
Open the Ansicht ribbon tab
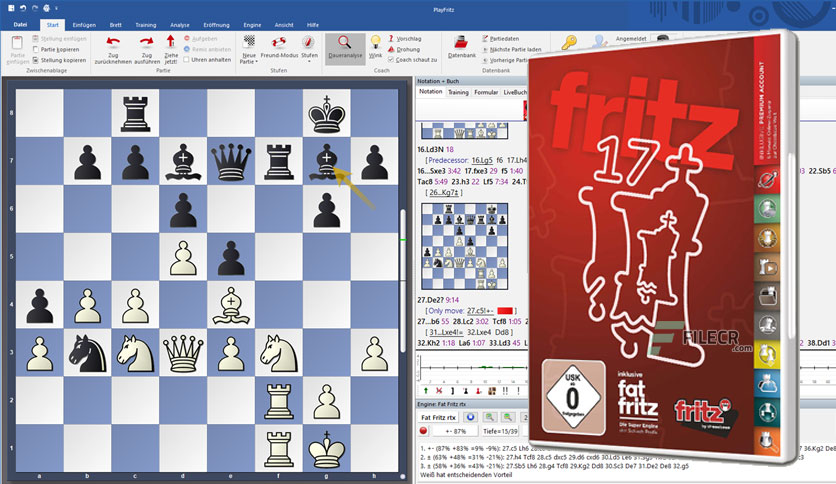point(284,25)
